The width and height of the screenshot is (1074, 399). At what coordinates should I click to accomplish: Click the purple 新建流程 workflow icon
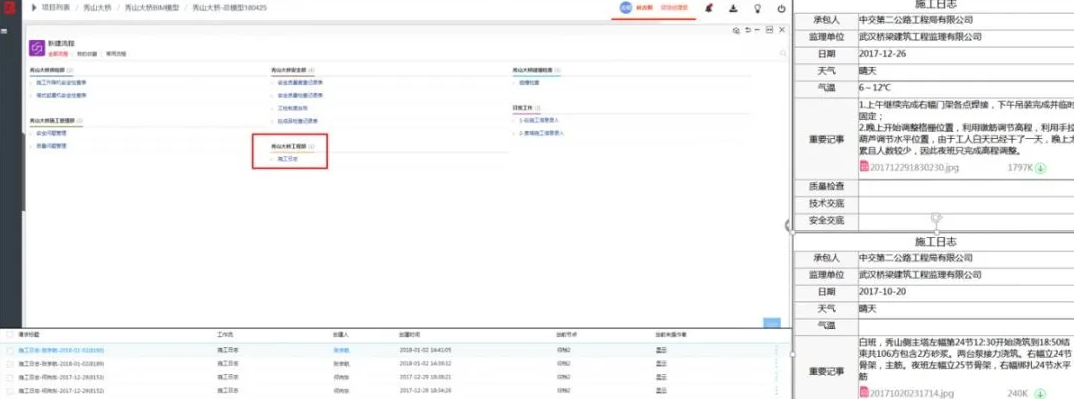pos(37,49)
